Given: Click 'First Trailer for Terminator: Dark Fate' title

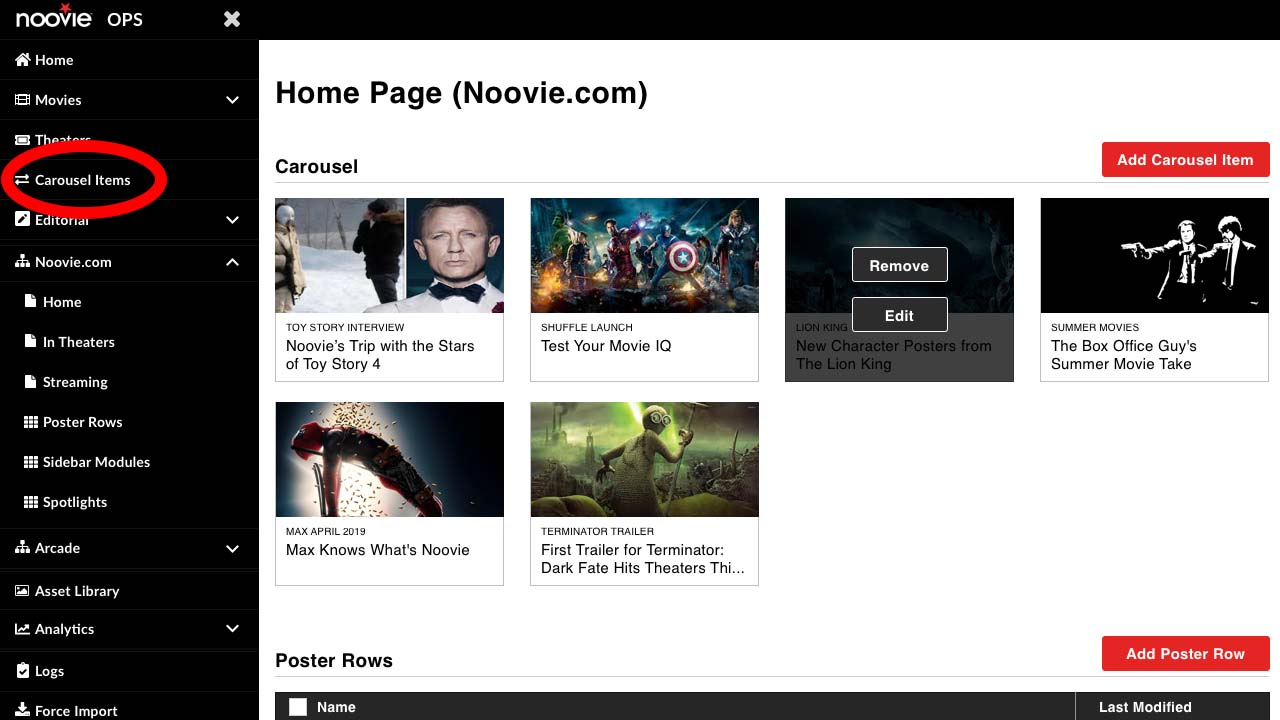Looking at the screenshot, I should pos(643,559).
